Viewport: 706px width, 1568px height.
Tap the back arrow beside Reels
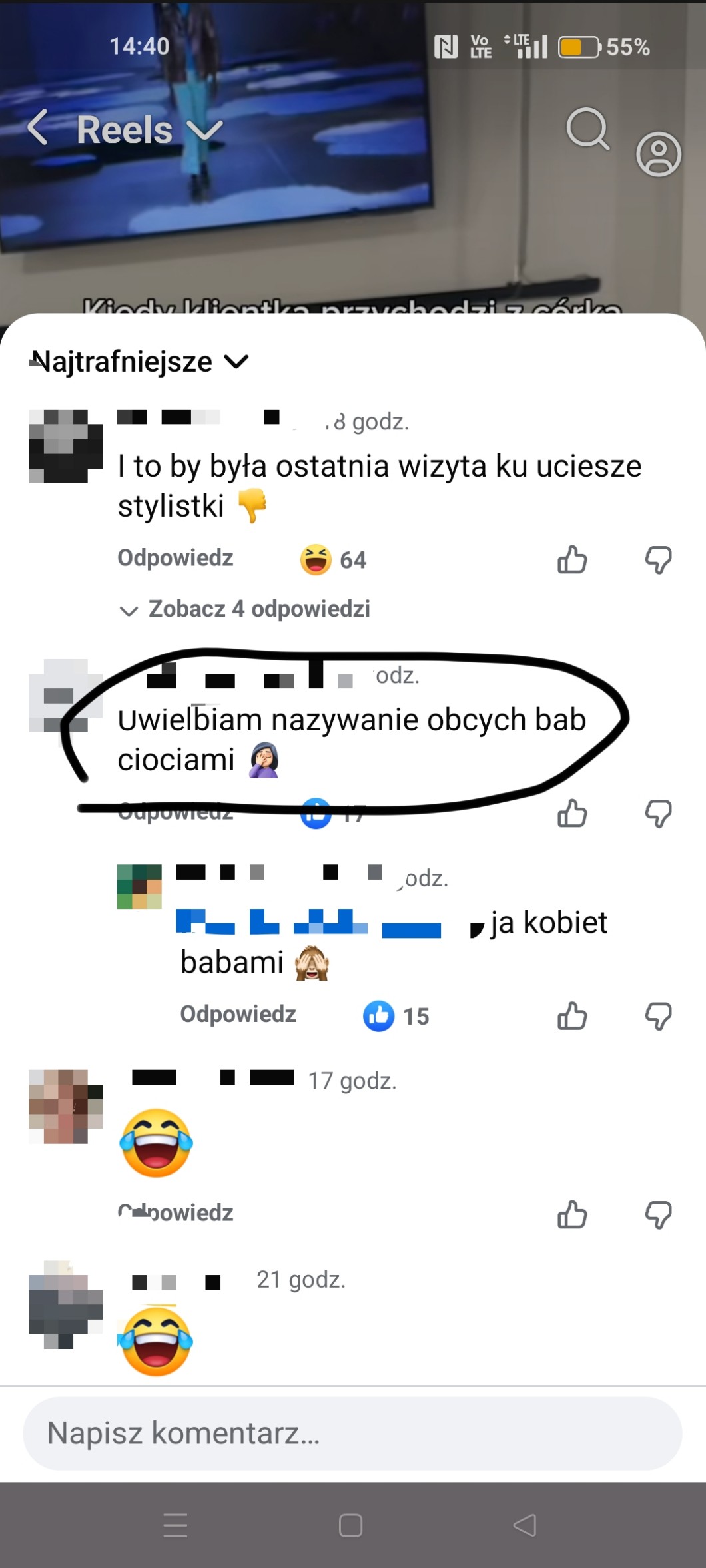tap(38, 128)
